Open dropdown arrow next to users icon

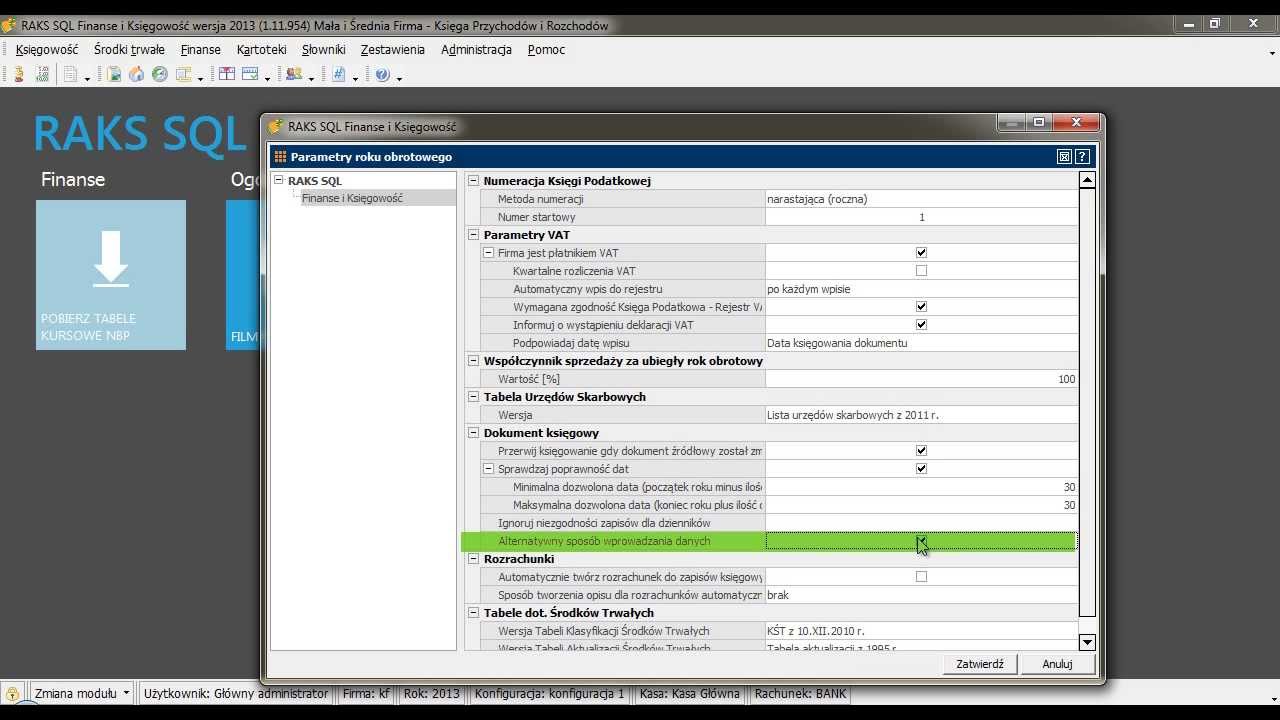click(311, 78)
